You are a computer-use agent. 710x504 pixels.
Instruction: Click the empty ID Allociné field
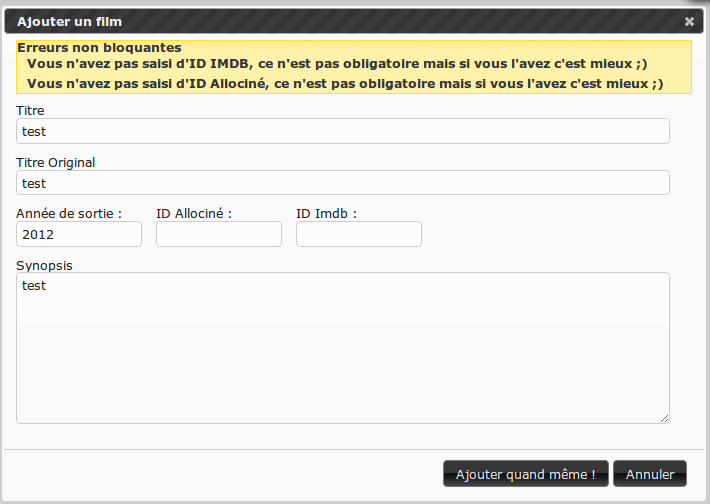point(219,234)
